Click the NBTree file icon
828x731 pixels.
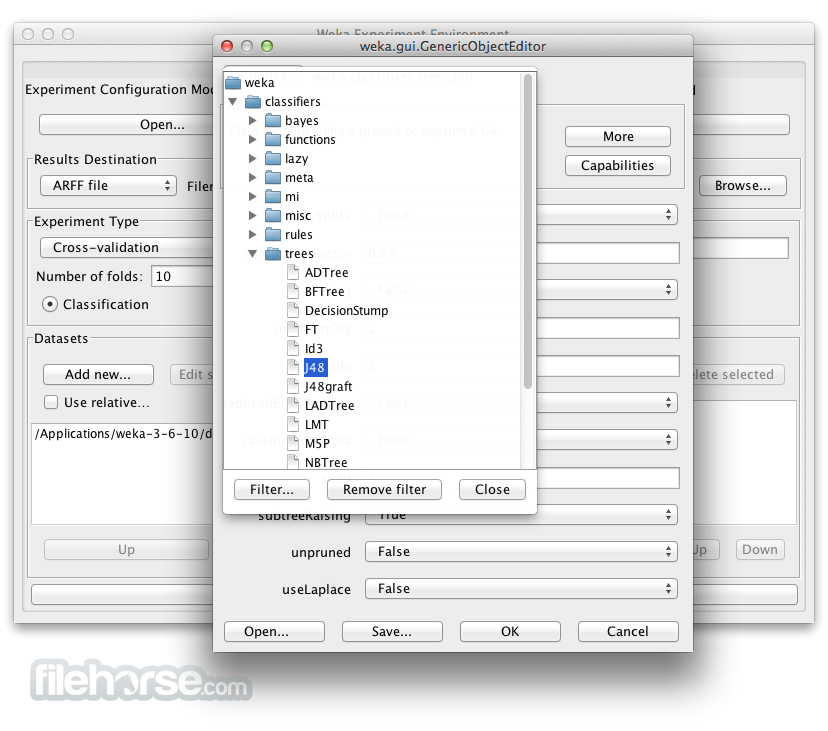(x=293, y=462)
